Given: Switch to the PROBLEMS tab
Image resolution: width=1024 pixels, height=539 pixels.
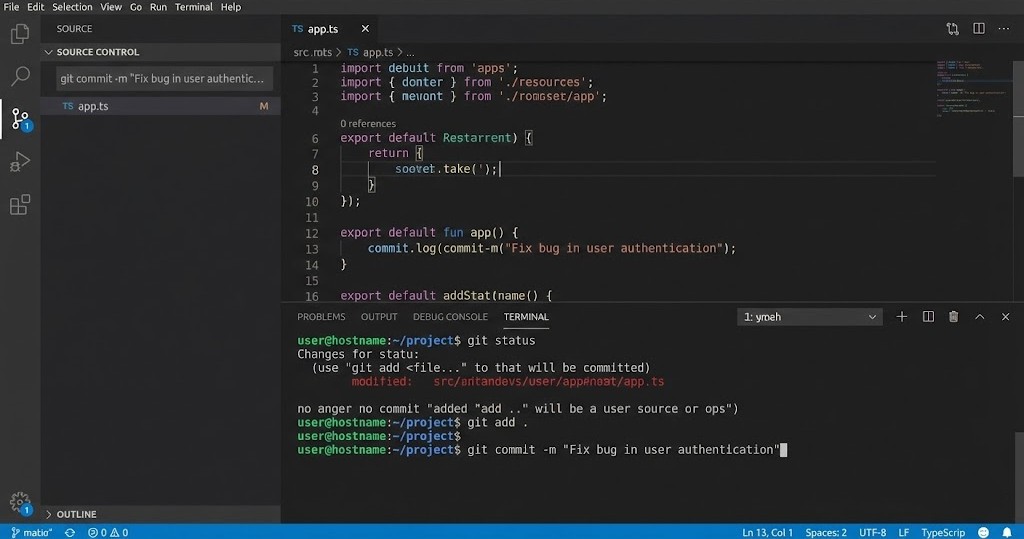Looking at the screenshot, I should click(321, 317).
